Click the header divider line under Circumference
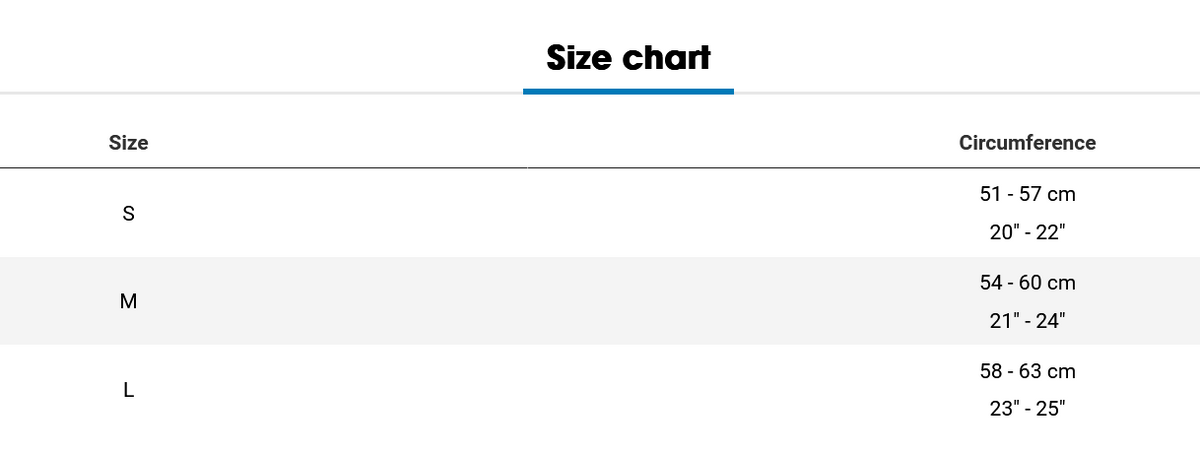The image size is (1200, 453). [x=1027, y=168]
